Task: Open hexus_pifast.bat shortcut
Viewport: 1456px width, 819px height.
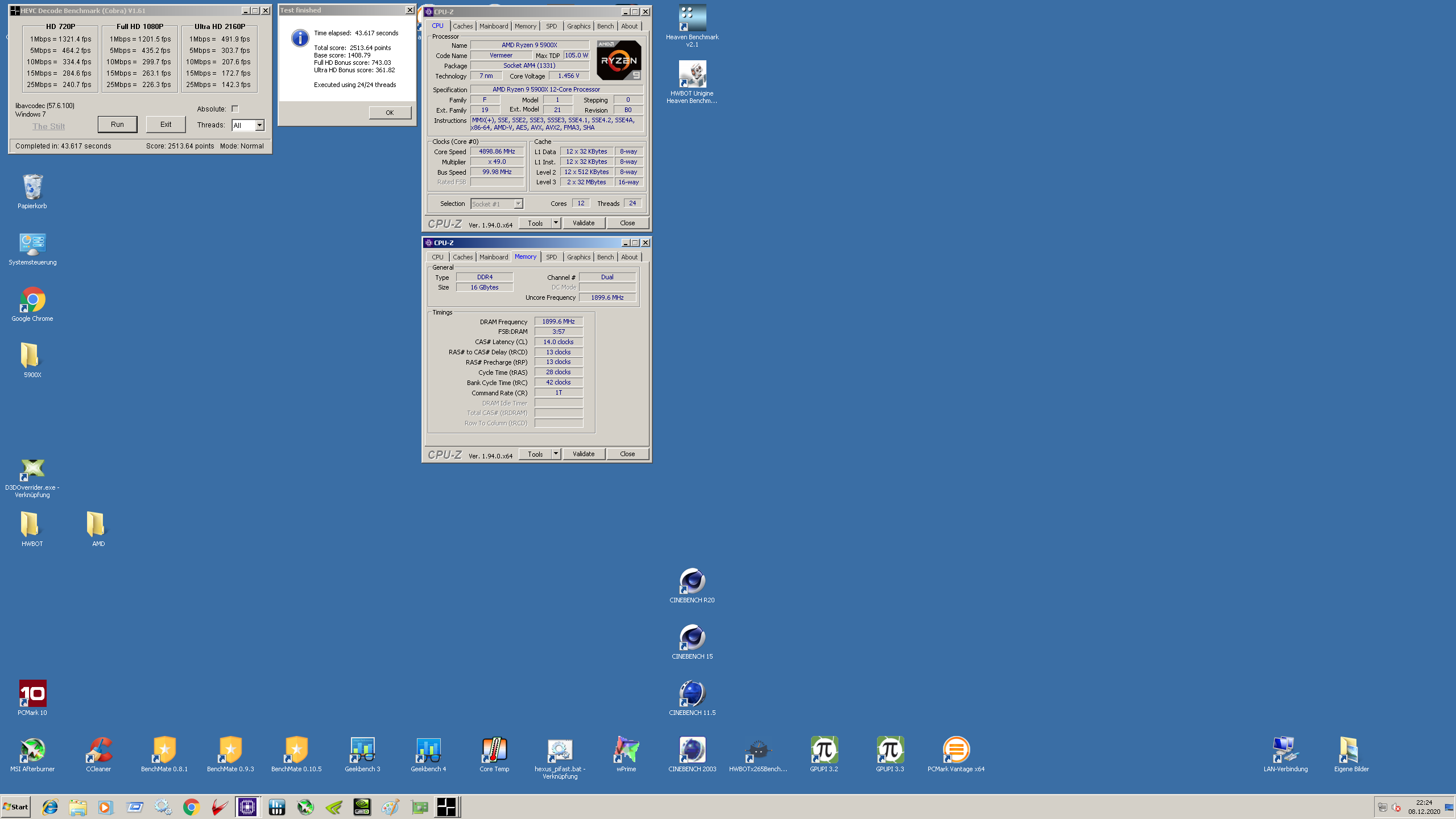Action: 560,758
